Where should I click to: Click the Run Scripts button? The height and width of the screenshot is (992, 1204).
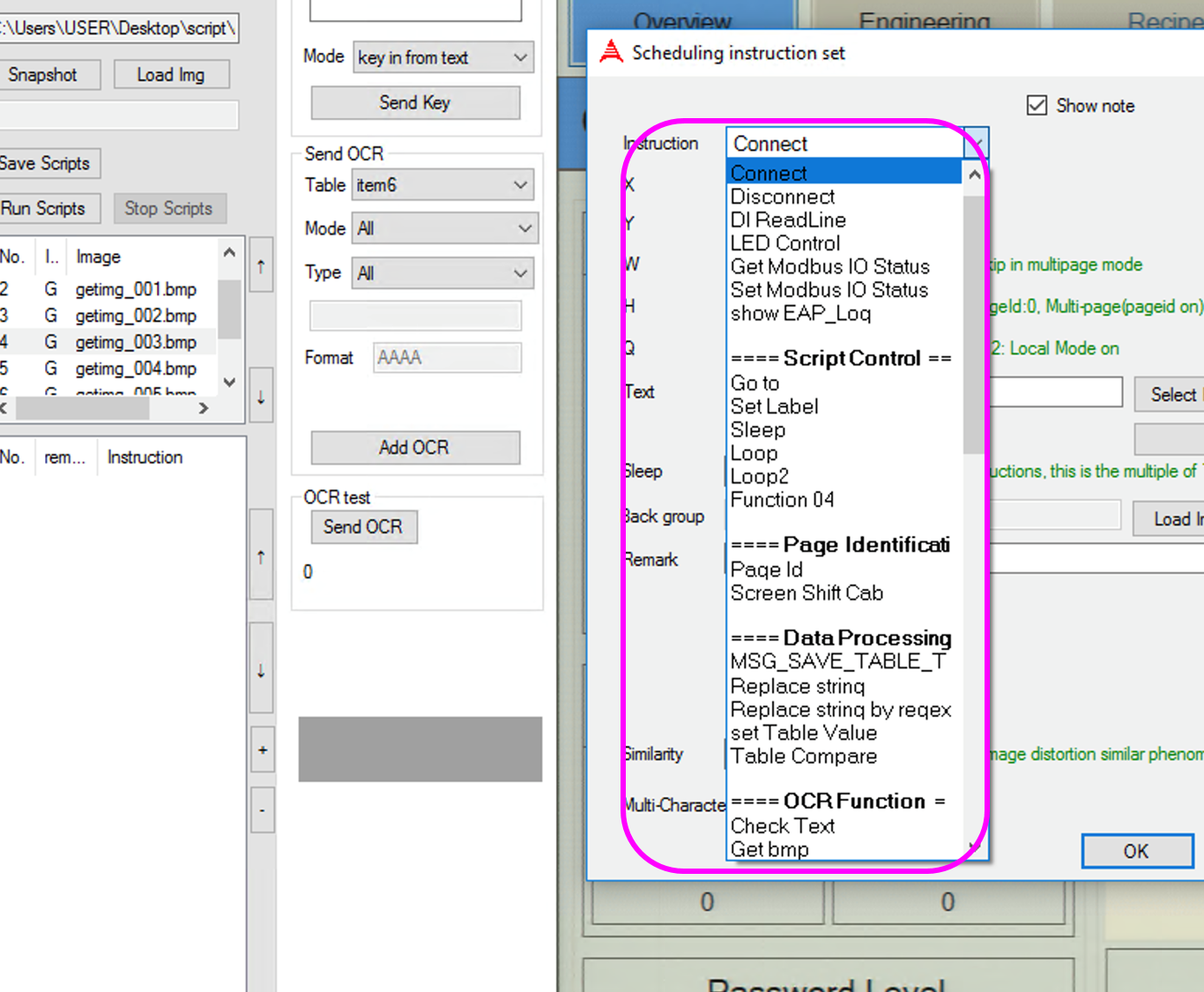click(46, 209)
